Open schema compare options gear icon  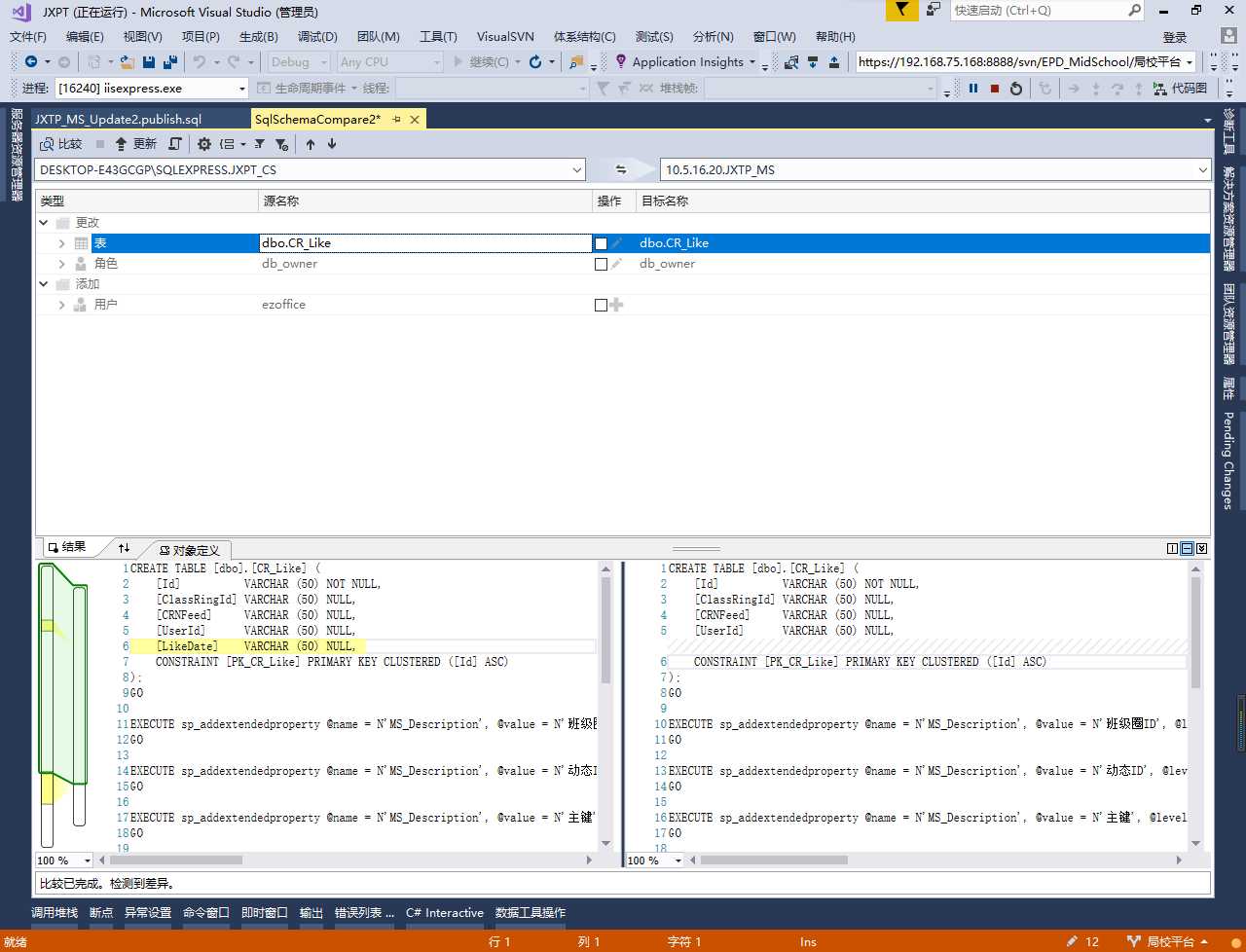click(204, 144)
